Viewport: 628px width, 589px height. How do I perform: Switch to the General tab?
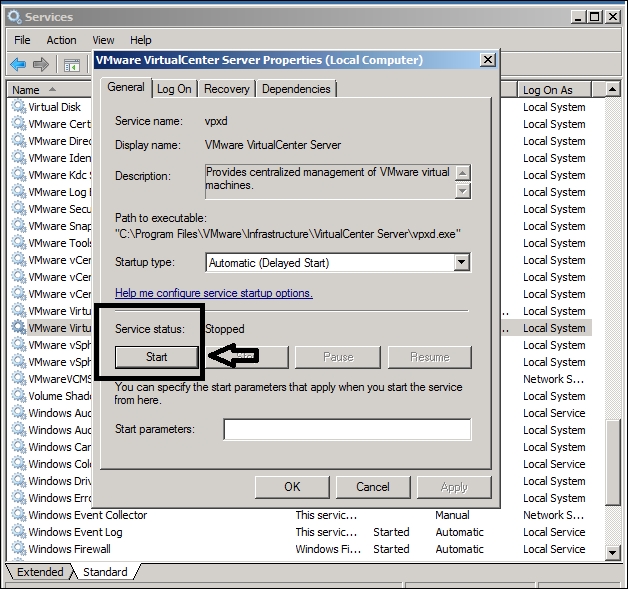[126, 87]
